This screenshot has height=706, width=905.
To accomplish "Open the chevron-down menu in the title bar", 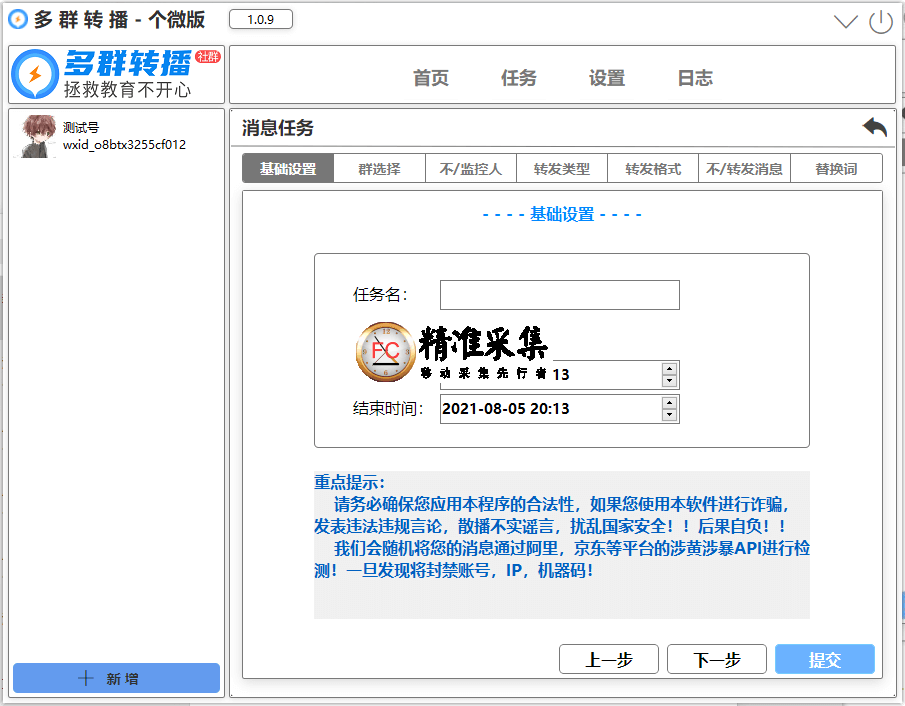I will click(x=846, y=22).
